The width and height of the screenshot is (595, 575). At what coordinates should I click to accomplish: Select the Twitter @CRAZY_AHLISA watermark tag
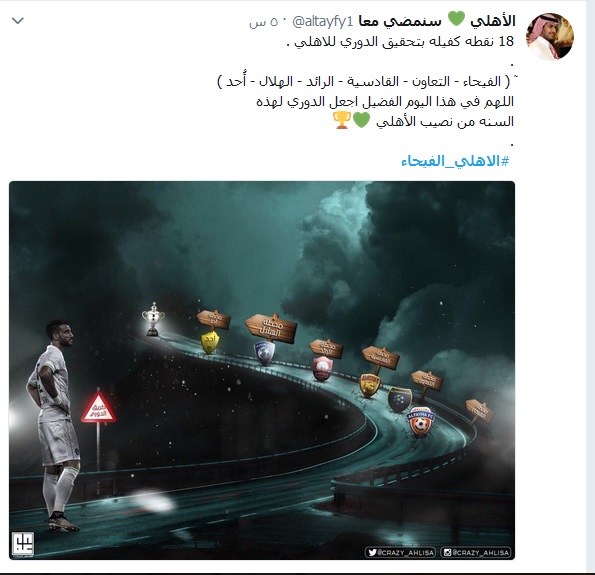[x=400, y=552]
